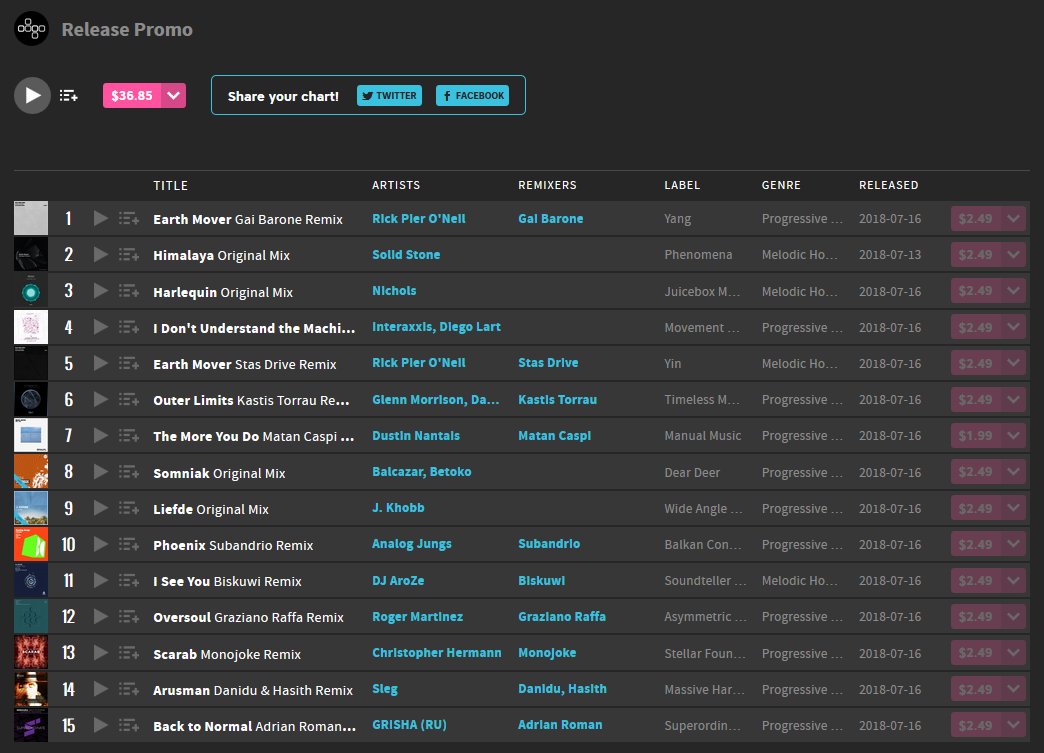Open the Phenomena label
The image size is (1044, 753).
click(698, 254)
